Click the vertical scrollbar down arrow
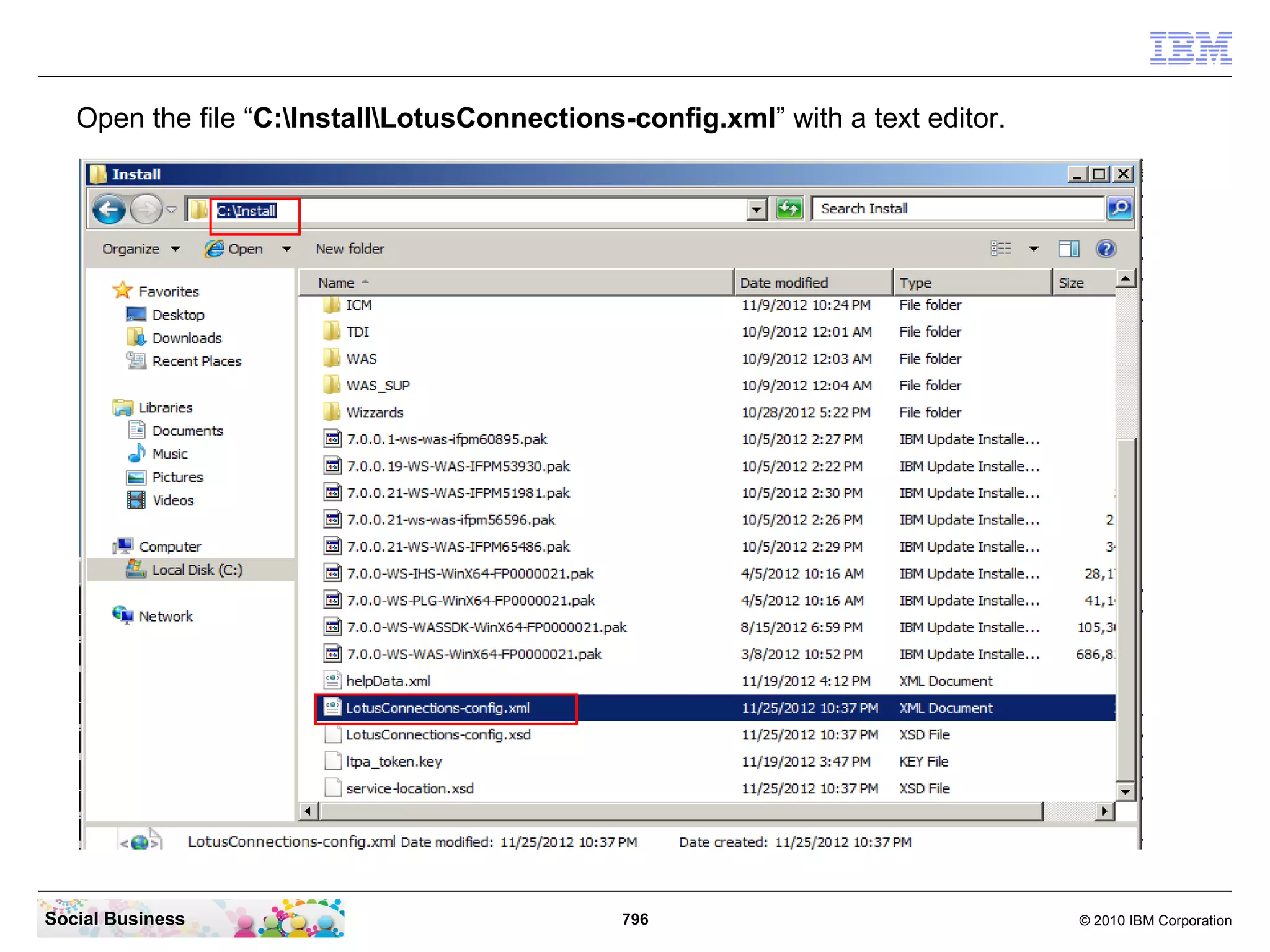 (1125, 791)
